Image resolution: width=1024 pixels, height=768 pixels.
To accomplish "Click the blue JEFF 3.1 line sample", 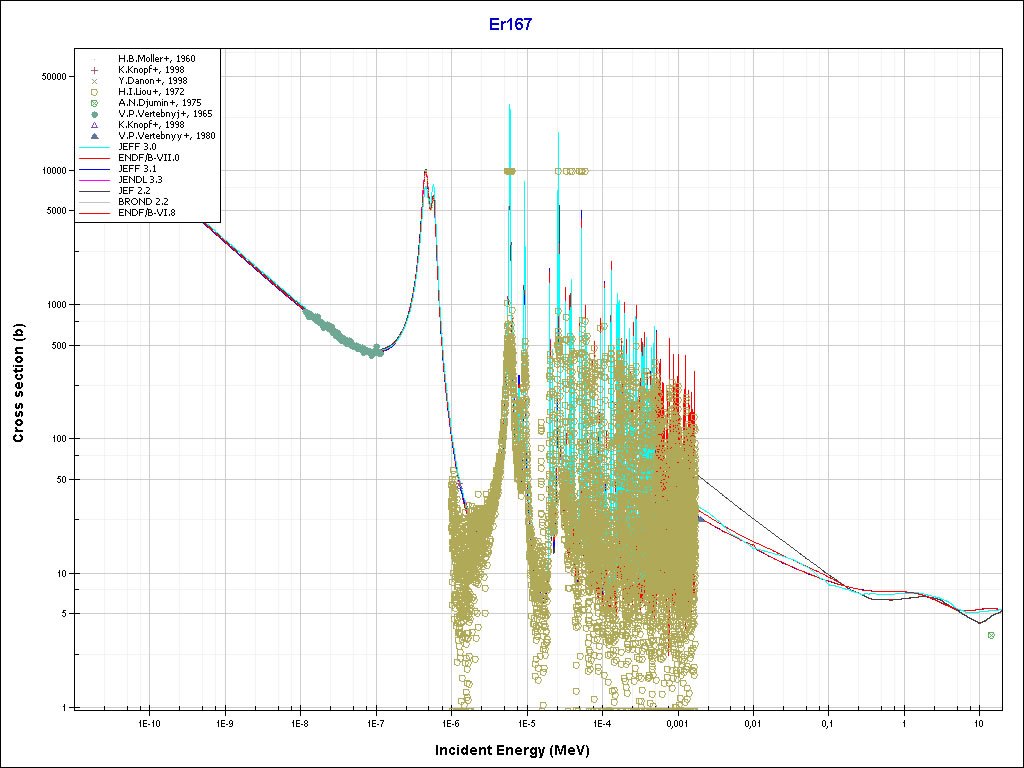I will (94, 169).
